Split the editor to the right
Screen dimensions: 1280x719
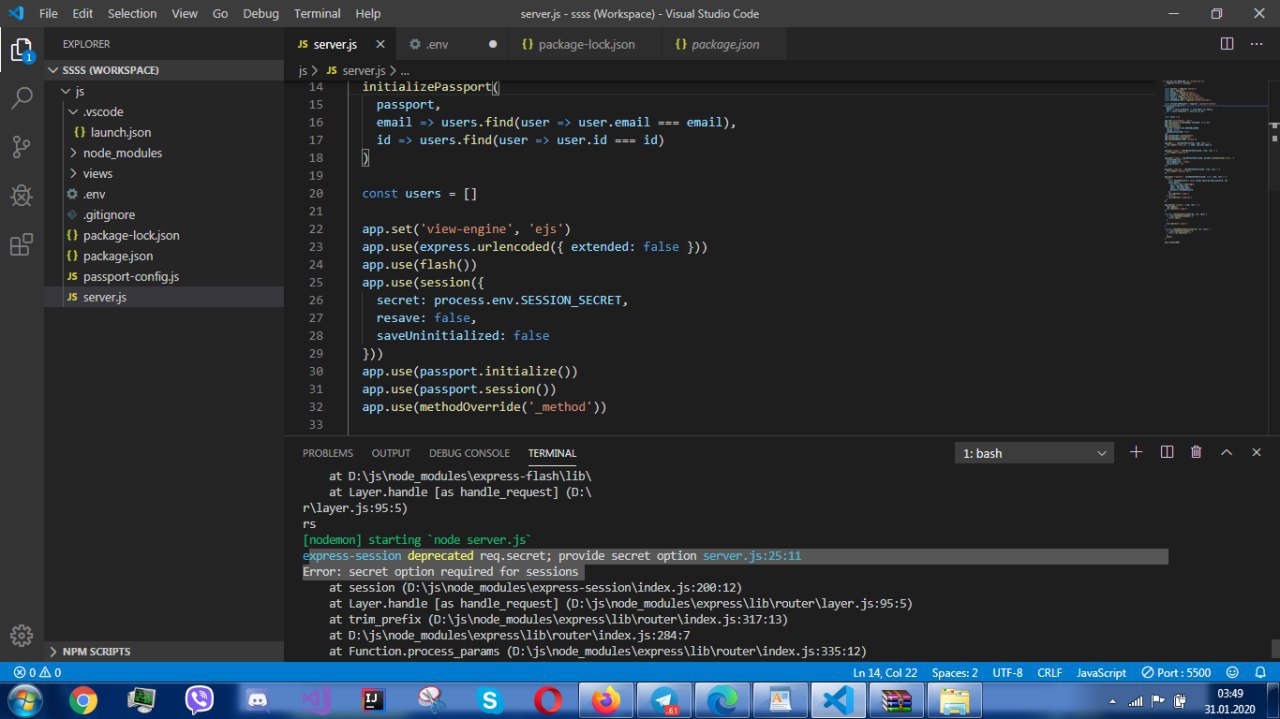coord(1227,44)
